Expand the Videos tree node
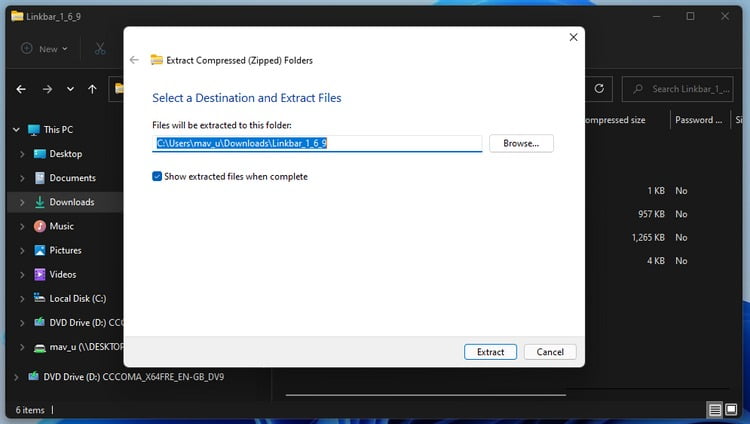The width and height of the screenshot is (750, 424). click(x=22, y=275)
